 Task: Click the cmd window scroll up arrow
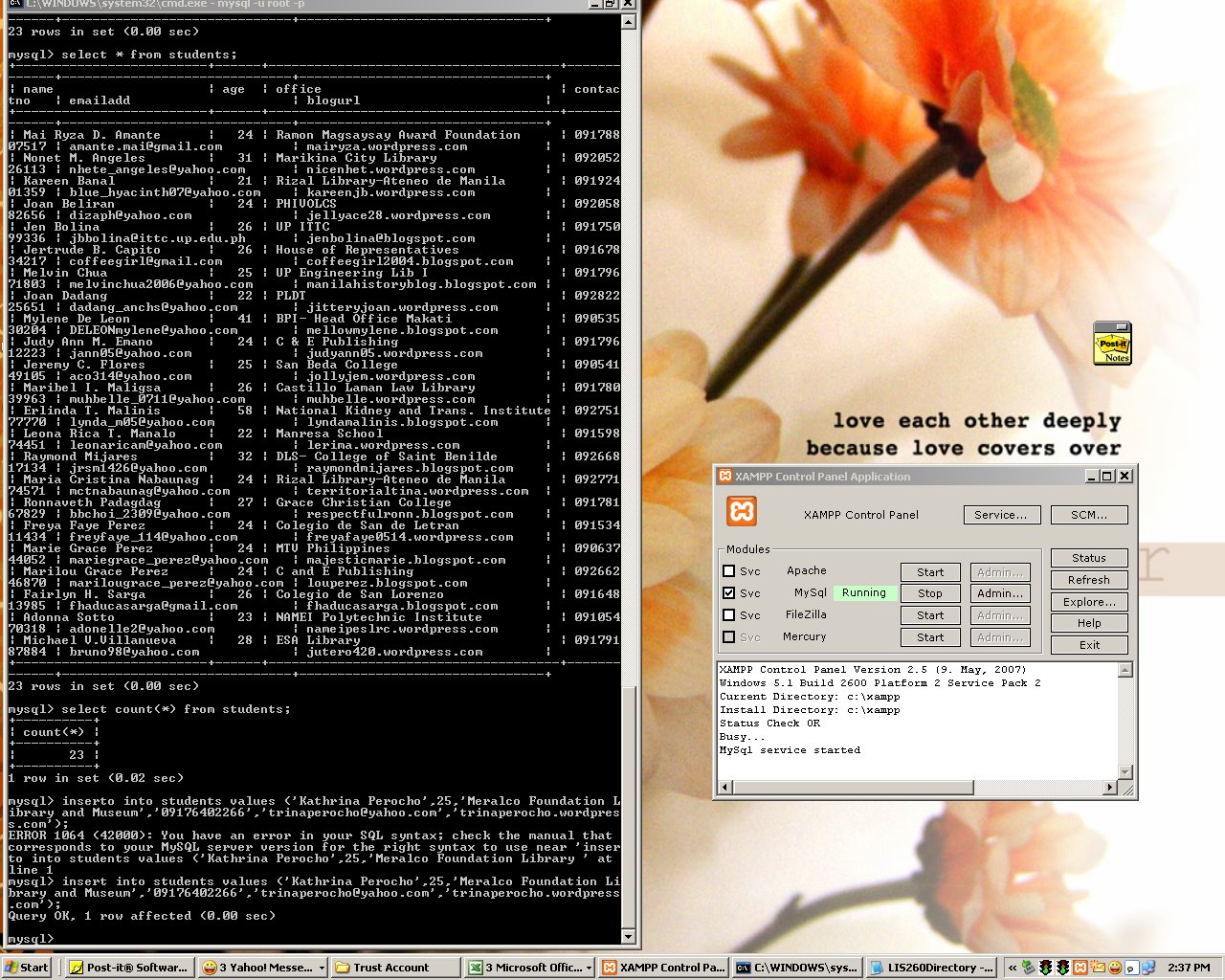629,21
